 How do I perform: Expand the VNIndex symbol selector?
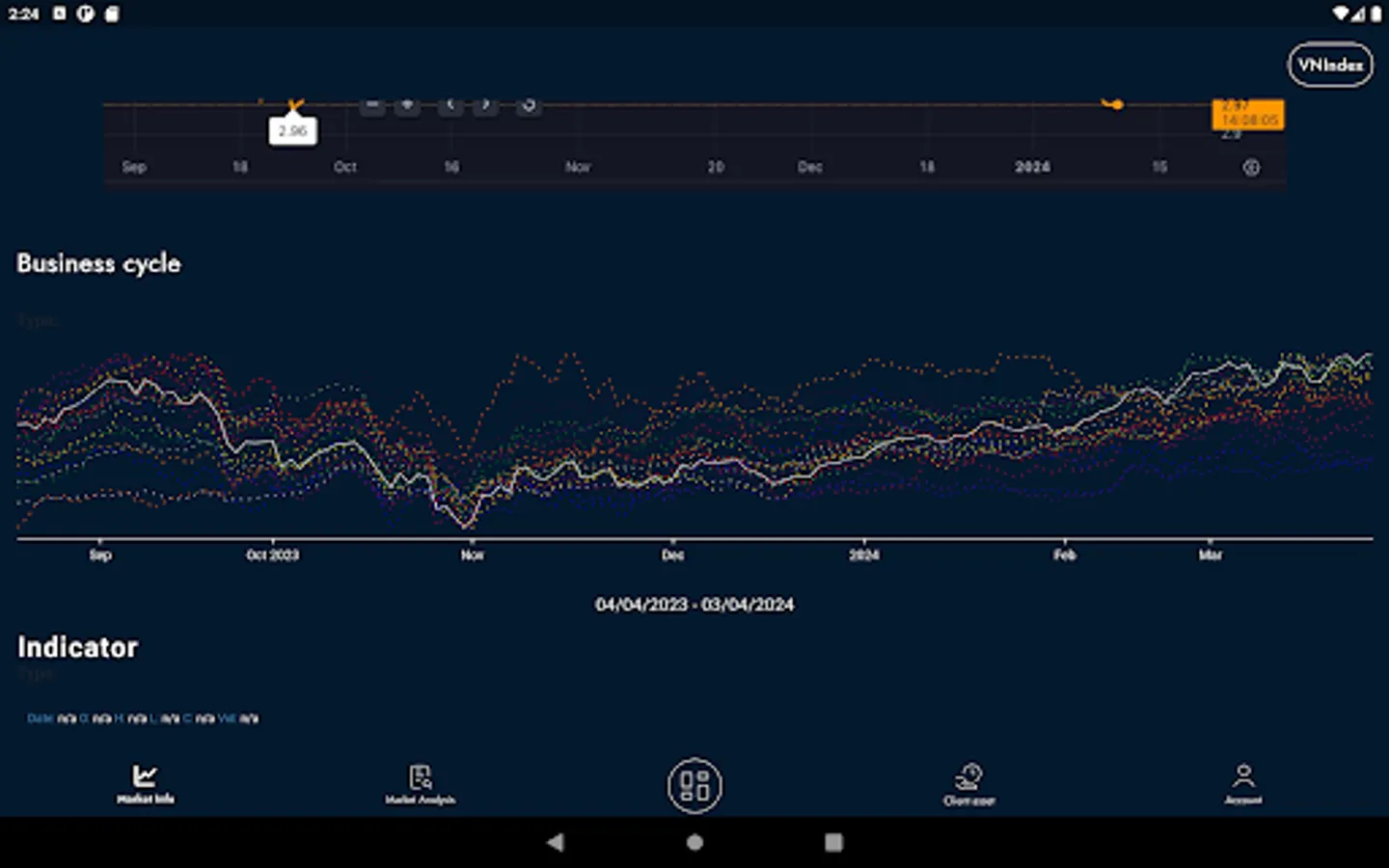point(1331,65)
